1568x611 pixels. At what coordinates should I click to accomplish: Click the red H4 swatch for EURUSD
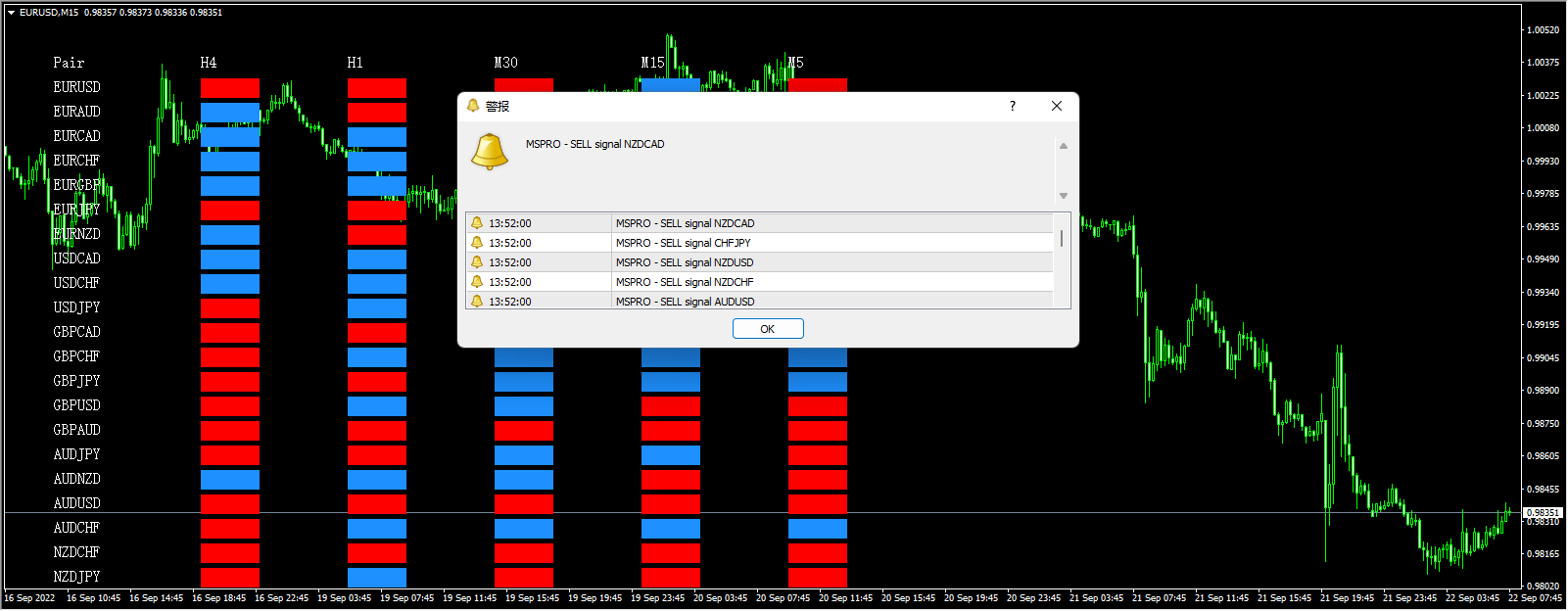(230, 88)
